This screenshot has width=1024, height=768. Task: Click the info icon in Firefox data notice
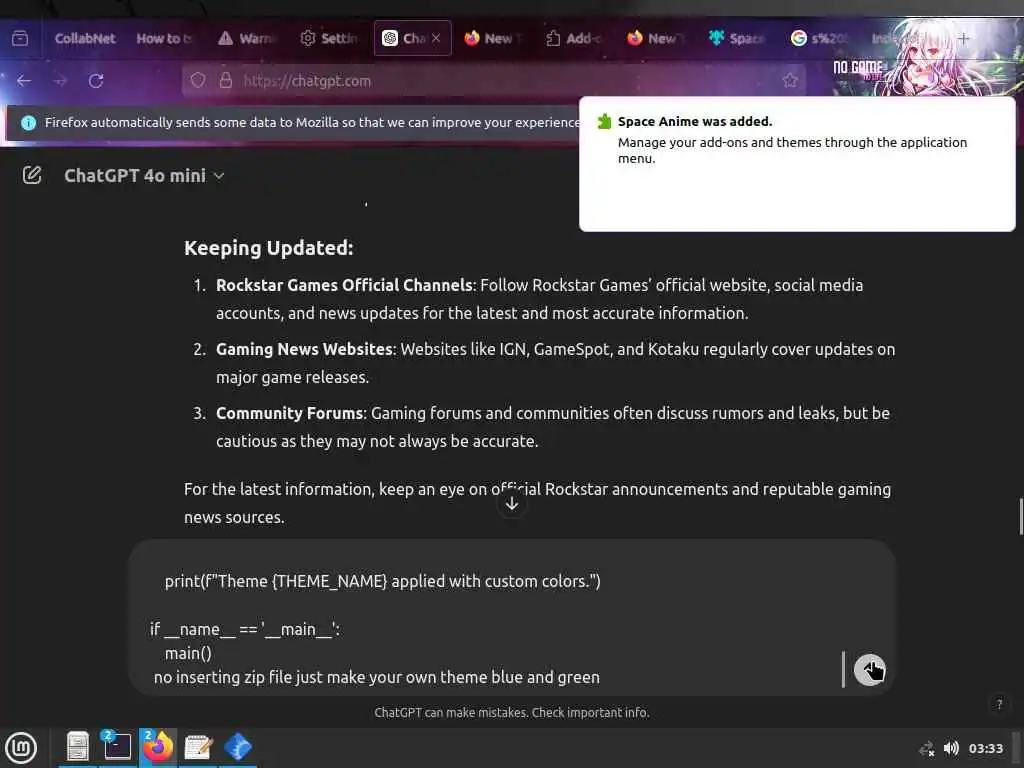[28, 123]
